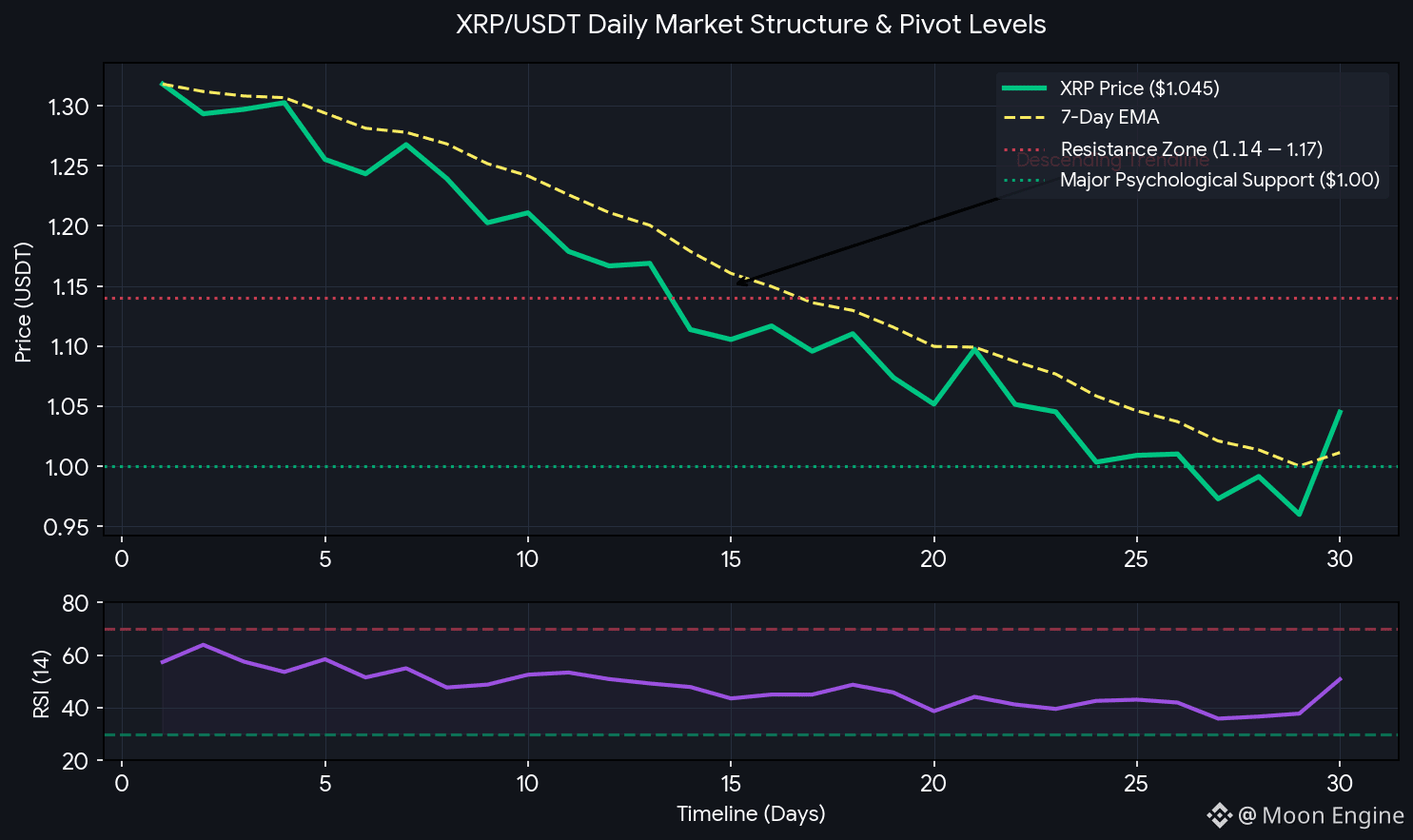This screenshot has width=1413, height=840.
Task: Click day 20 on the price chart x-axis
Action: [933, 559]
